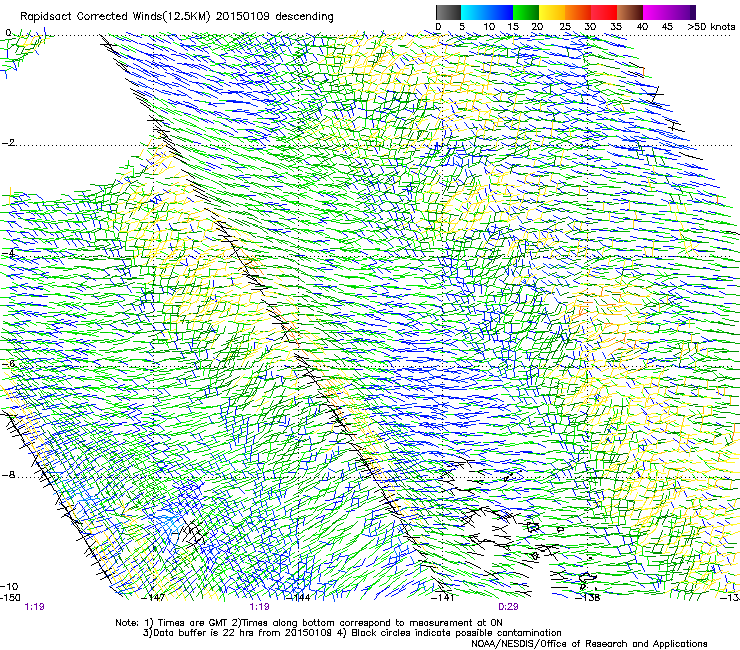Click the yellow 20-25 knots color segment
This screenshot has width=740, height=650.
[552, 12]
